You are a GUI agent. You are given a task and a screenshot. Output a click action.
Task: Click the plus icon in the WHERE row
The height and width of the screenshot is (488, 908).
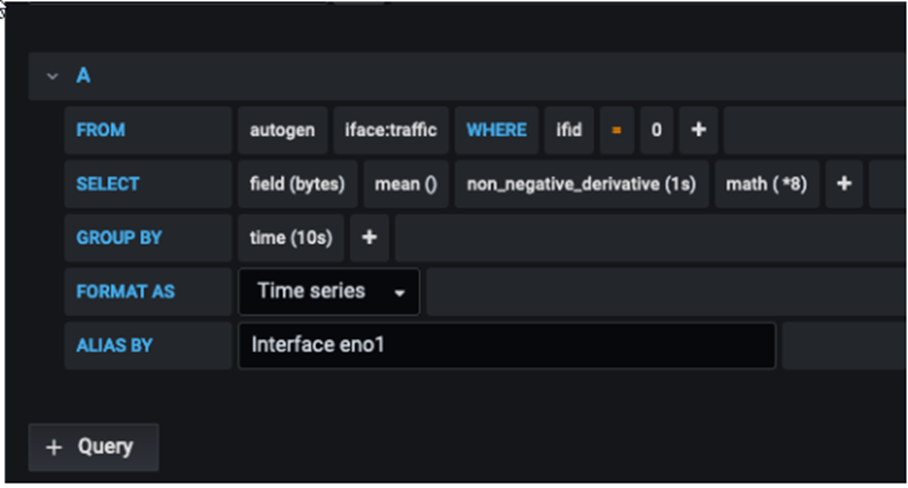click(x=698, y=130)
